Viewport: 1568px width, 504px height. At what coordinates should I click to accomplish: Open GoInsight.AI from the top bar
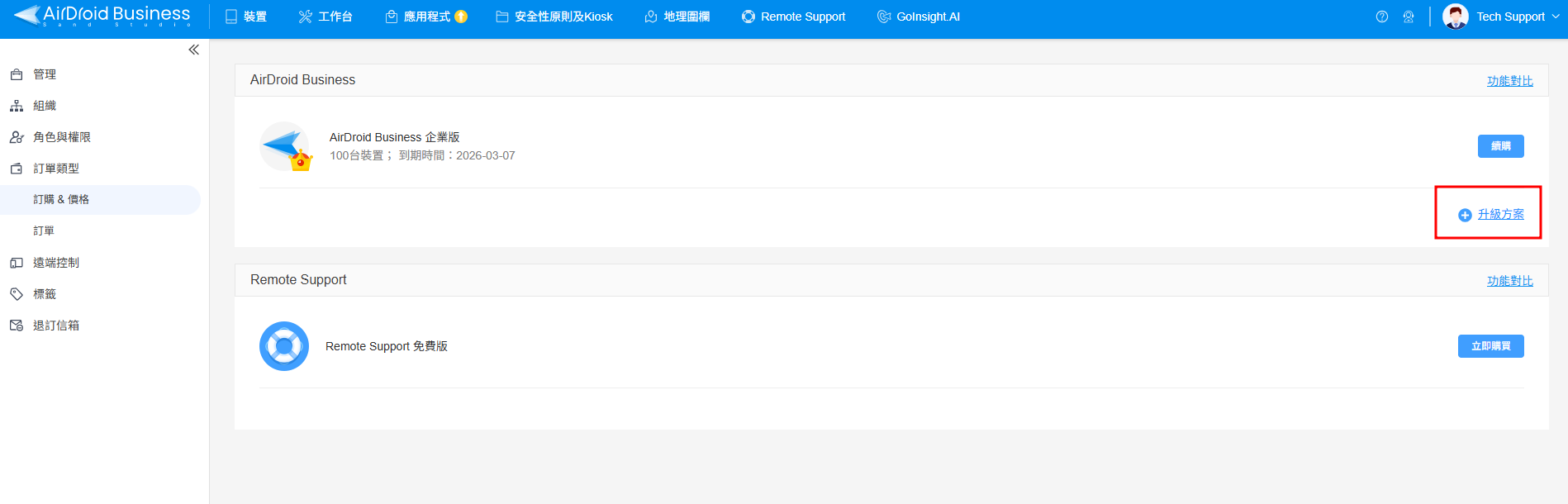[919, 17]
